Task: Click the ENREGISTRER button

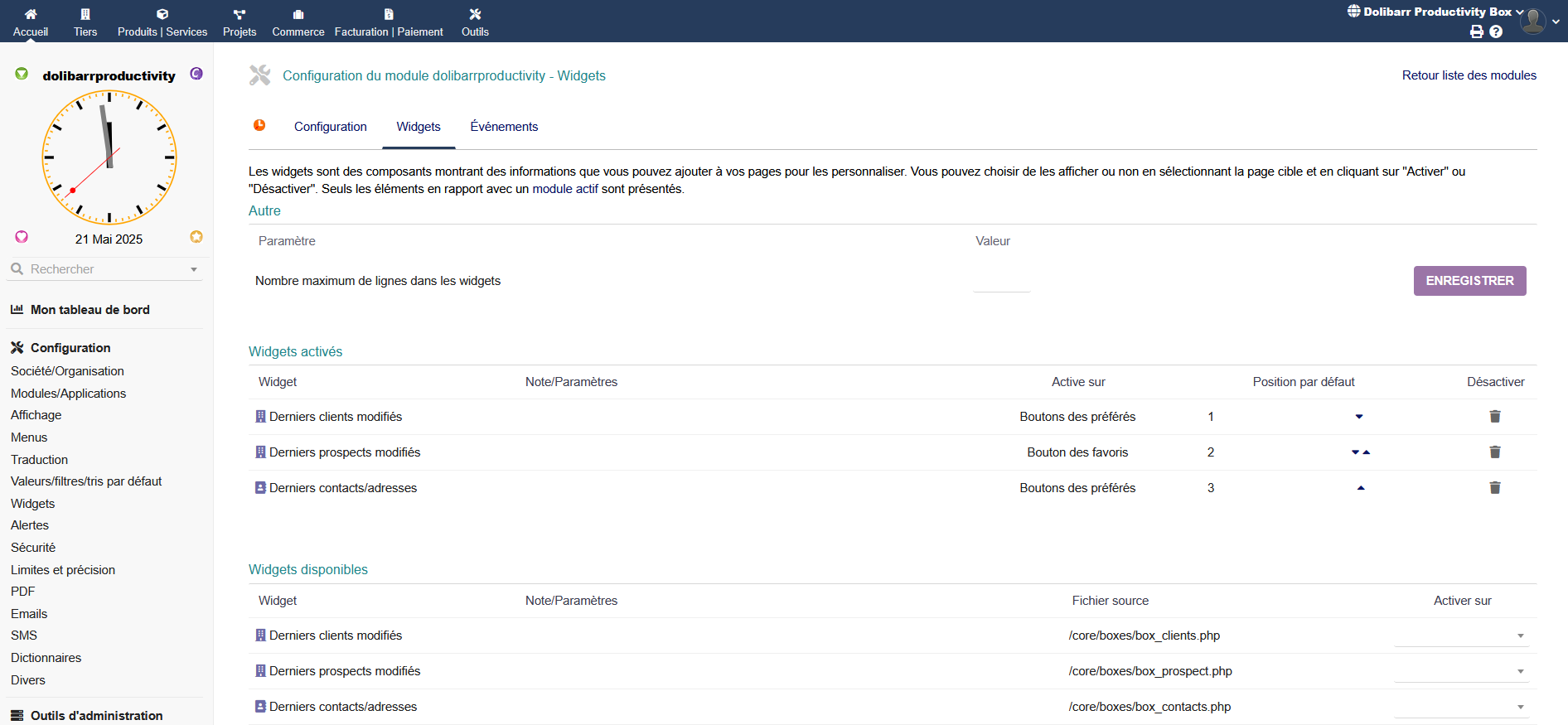Action: 1469,281
